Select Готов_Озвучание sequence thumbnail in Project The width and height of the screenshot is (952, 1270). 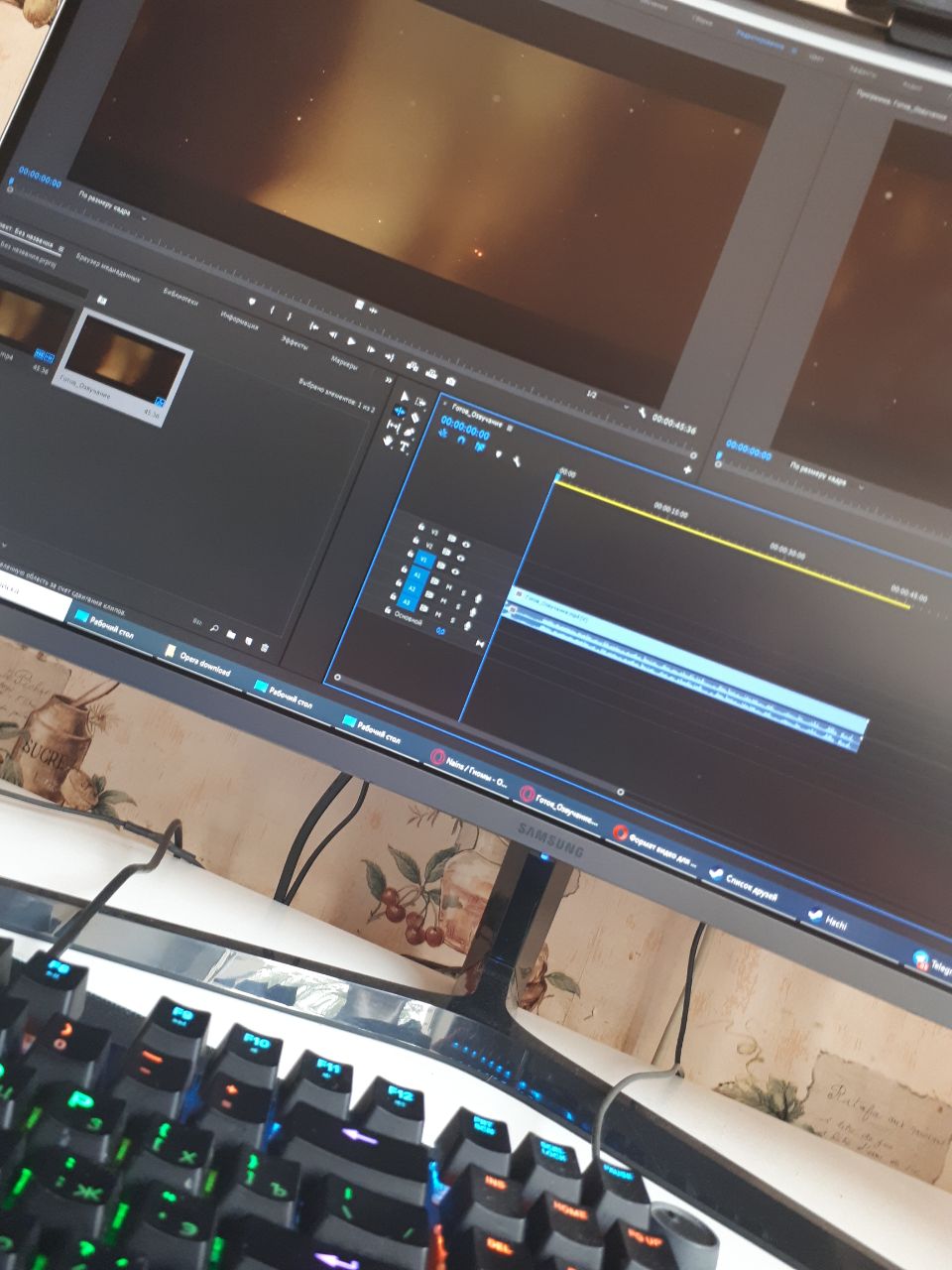(122, 366)
